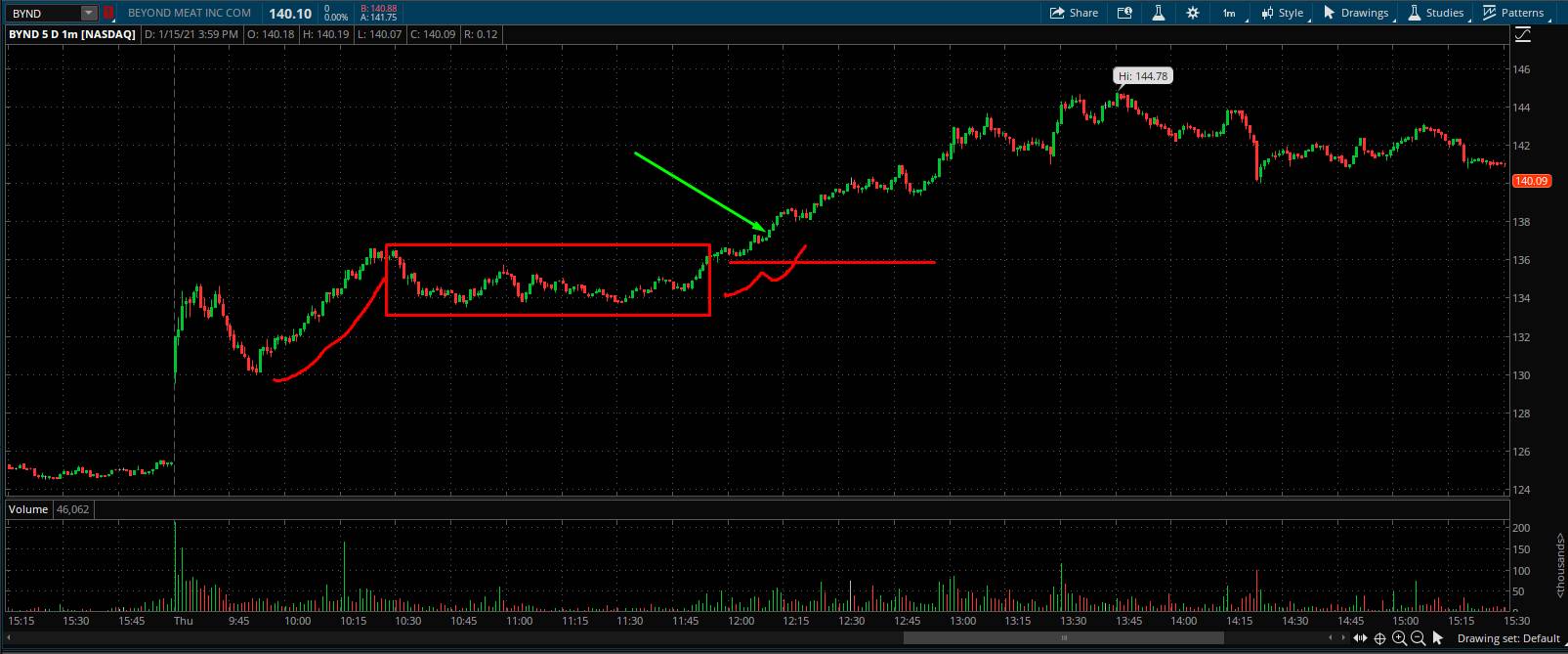Toggle the price axis scale icon

tap(1523, 35)
